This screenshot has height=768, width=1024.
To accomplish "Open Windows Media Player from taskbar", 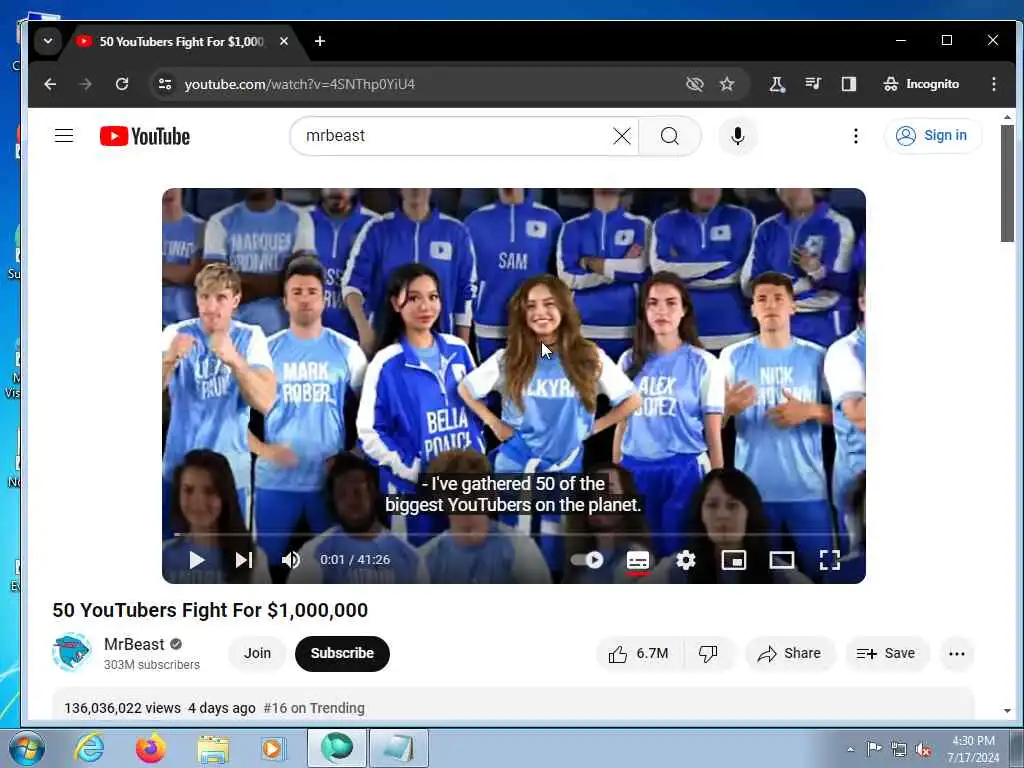I will click(272, 749).
